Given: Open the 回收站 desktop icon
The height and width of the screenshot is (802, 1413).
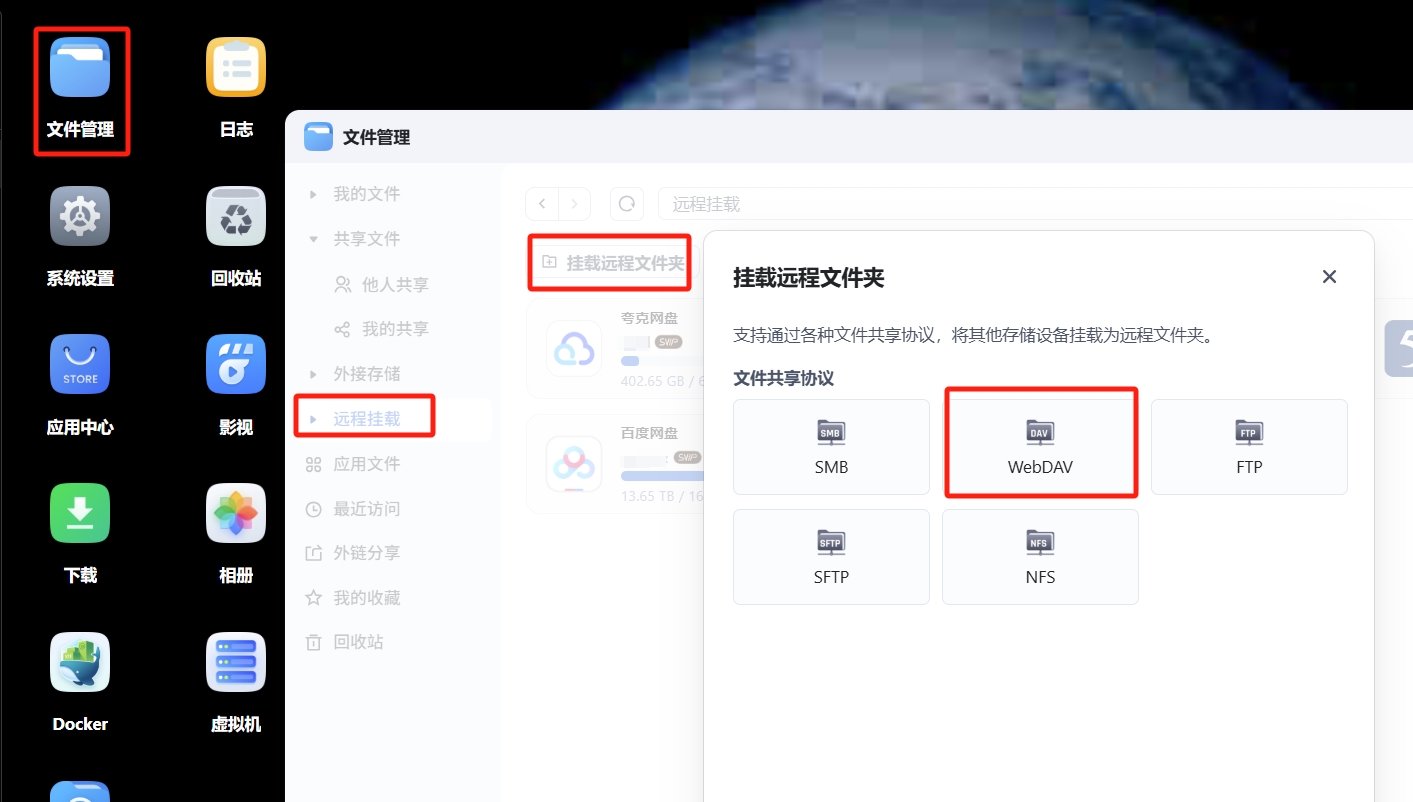Looking at the screenshot, I should coord(236,216).
